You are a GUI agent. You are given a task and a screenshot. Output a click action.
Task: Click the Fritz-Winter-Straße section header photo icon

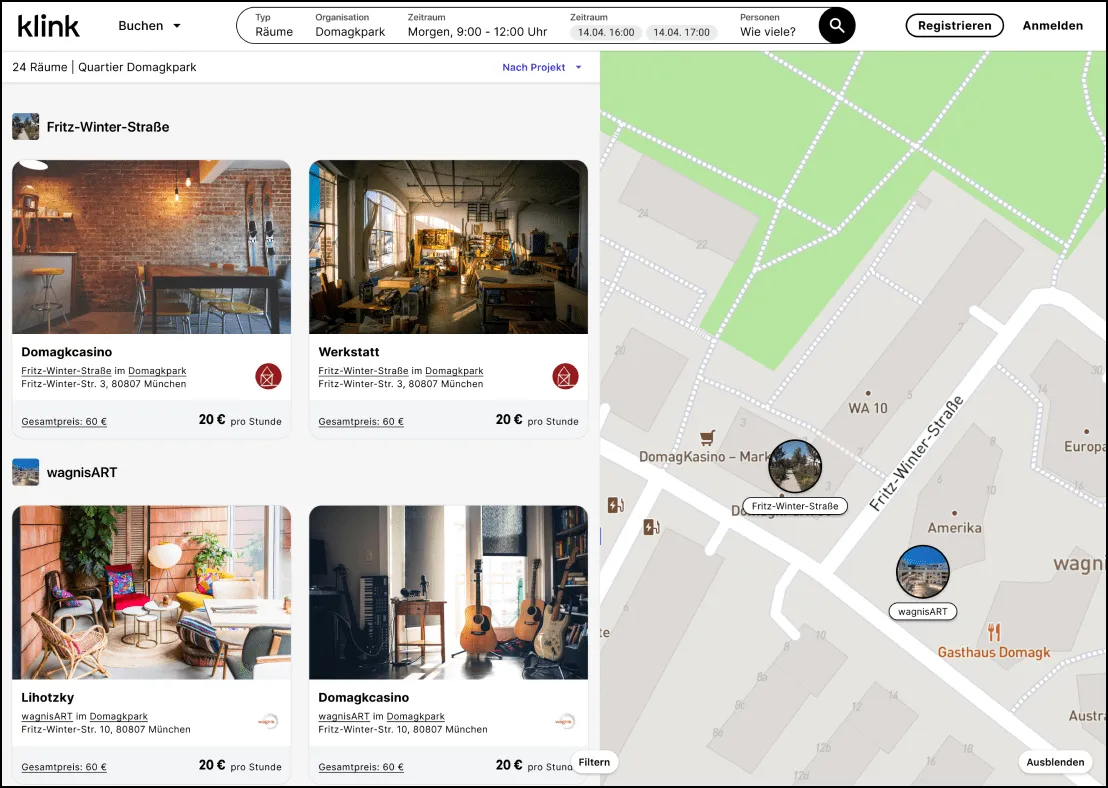[x=25, y=127]
